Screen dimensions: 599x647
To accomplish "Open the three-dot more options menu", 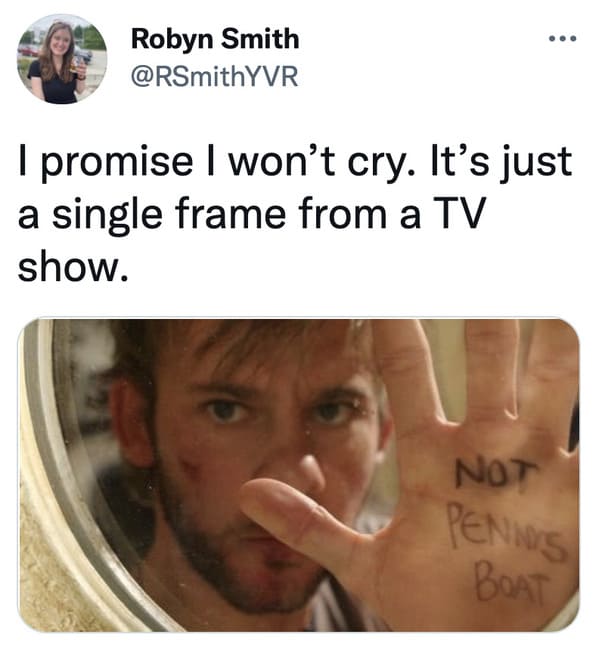I will [562, 39].
